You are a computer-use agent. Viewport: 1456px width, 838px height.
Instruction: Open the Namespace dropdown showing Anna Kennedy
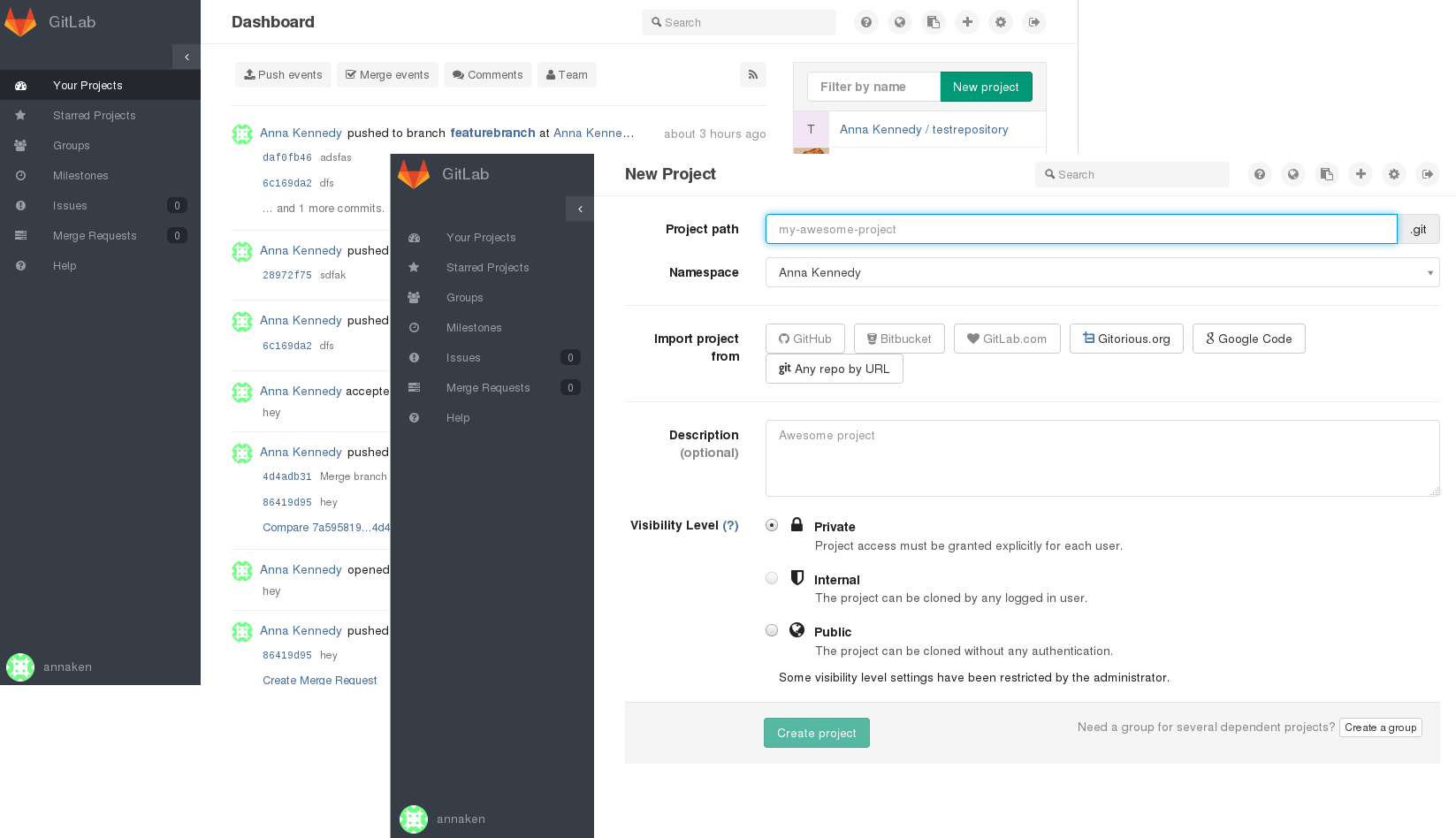[1102, 272]
